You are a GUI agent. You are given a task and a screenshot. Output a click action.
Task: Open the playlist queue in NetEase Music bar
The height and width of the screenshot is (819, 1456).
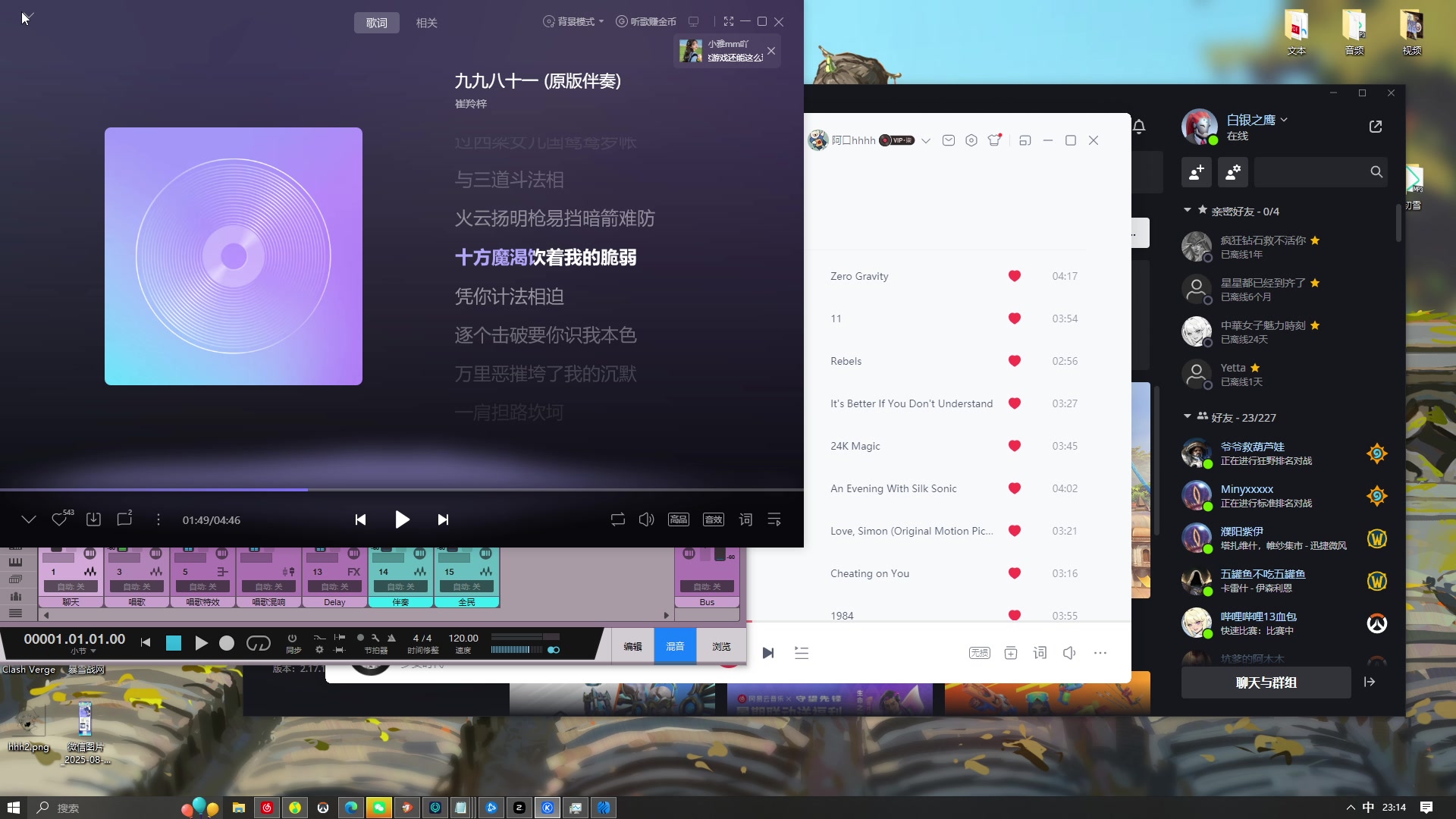coord(802,653)
